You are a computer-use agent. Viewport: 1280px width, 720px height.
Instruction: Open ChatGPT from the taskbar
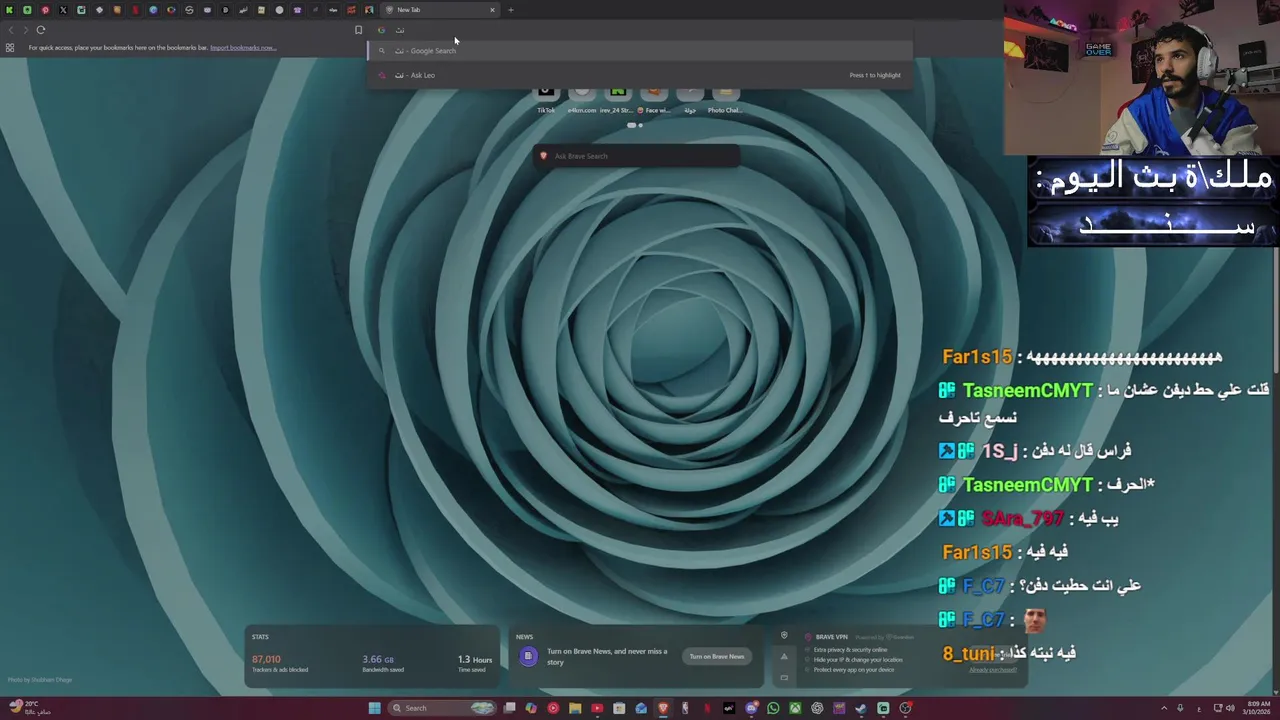coord(817,708)
